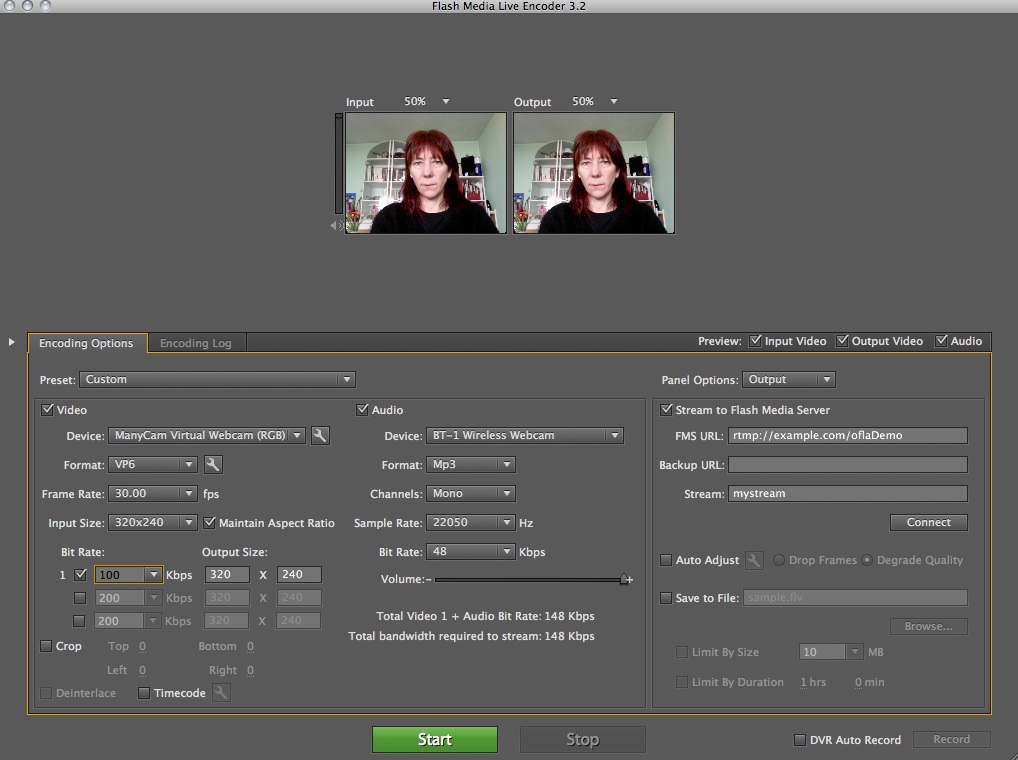Open the Input zoom 50% dropdown arrow
The height and width of the screenshot is (760, 1018).
coord(446,102)
